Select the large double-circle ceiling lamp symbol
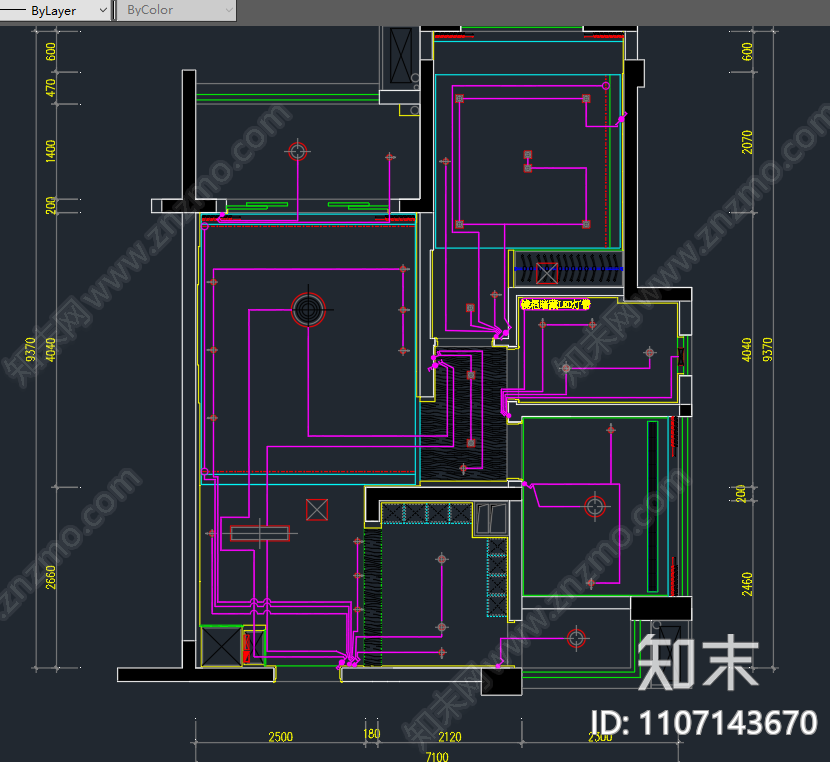Screen dimensions: 830x762 (x=307, y=310)
